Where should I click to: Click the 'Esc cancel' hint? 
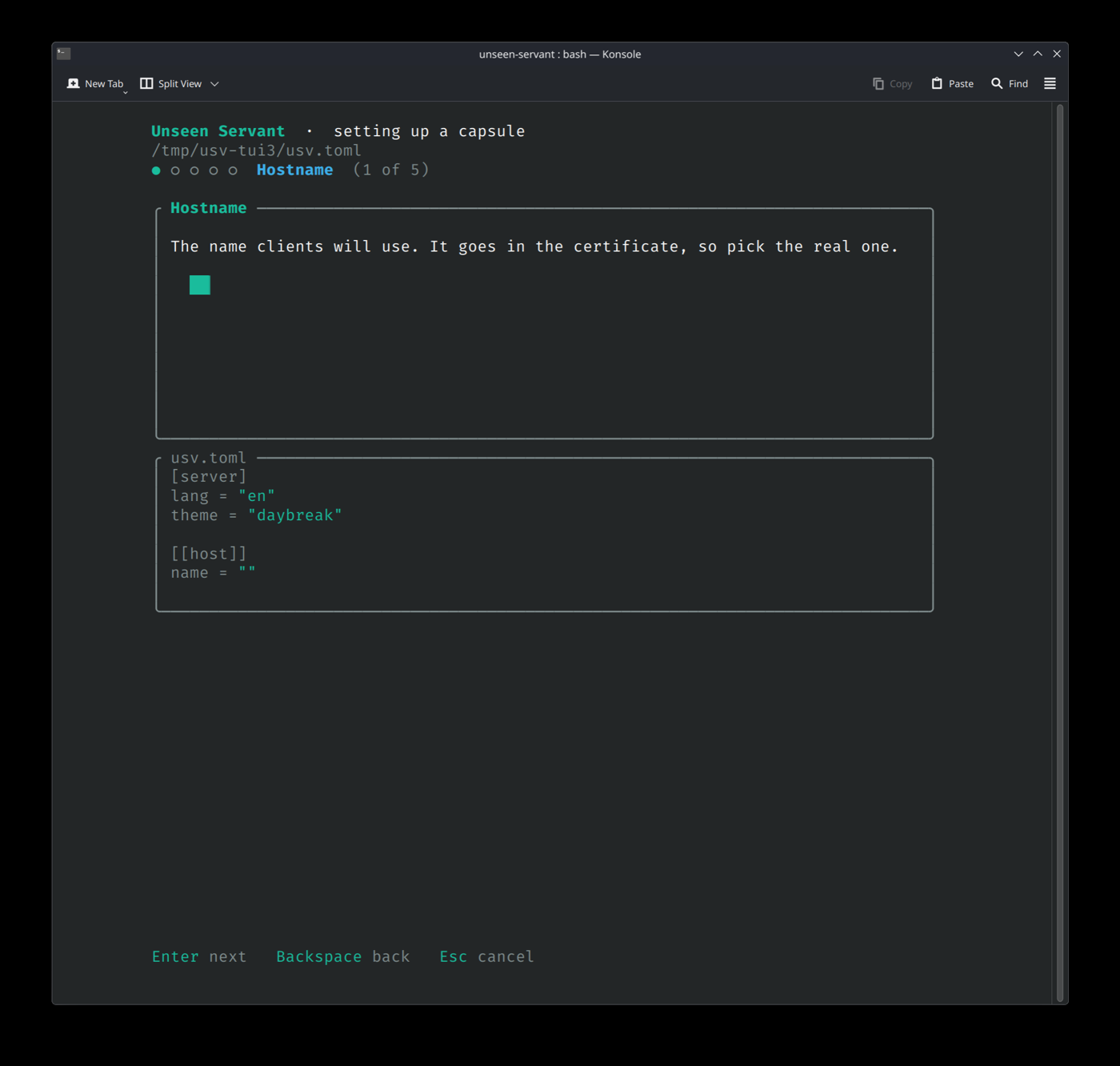487,957
